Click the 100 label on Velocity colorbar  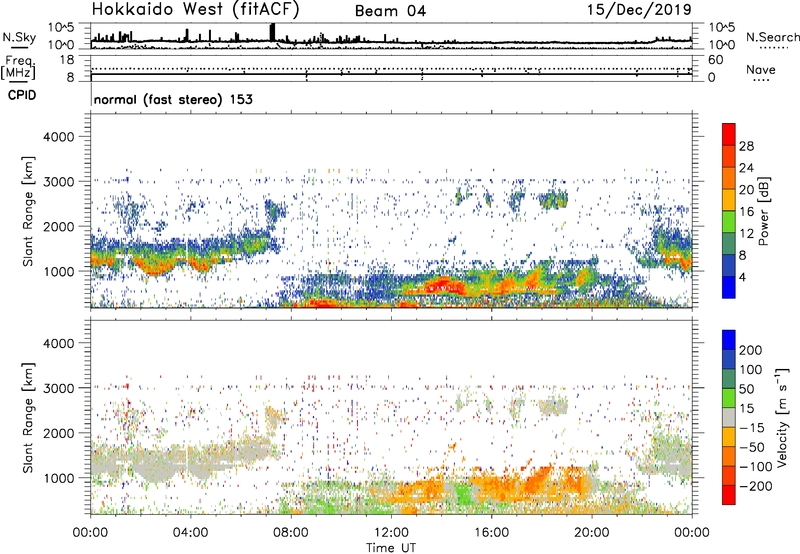pos(751,369)
